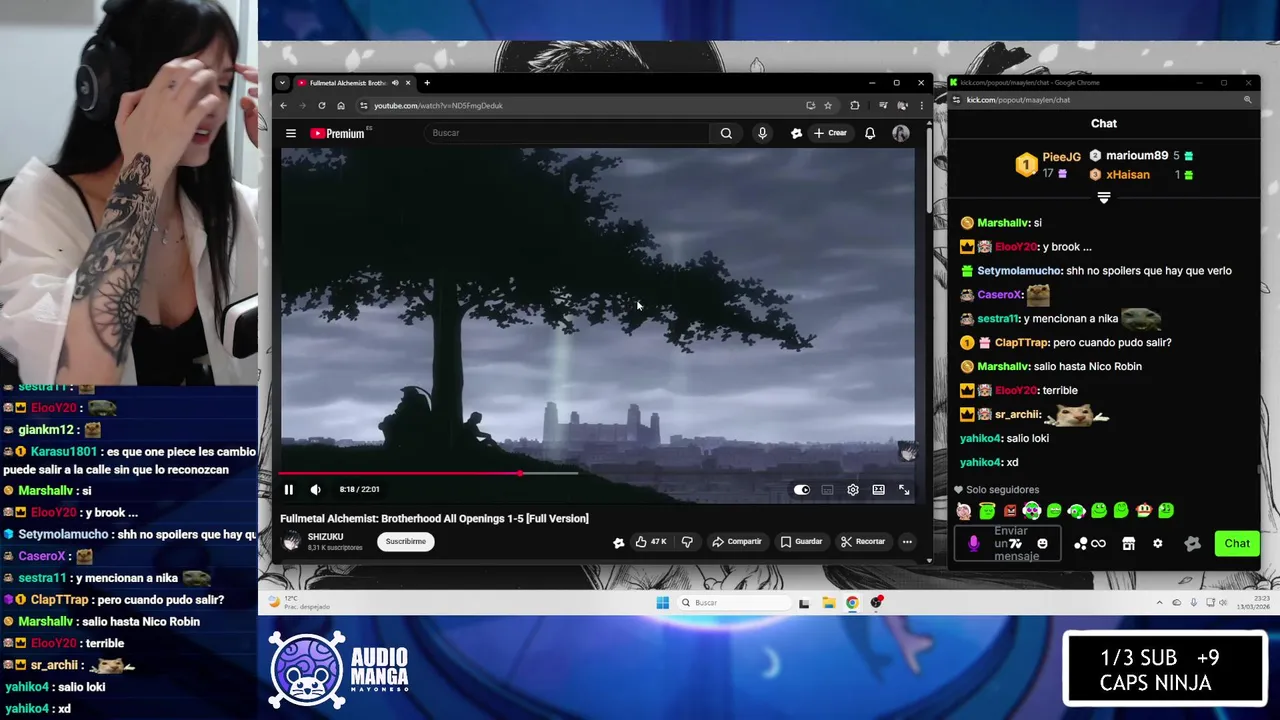This screenshot has height=720, width=1280.
Task: Save the video with Guardar
Action: point(802,542)
